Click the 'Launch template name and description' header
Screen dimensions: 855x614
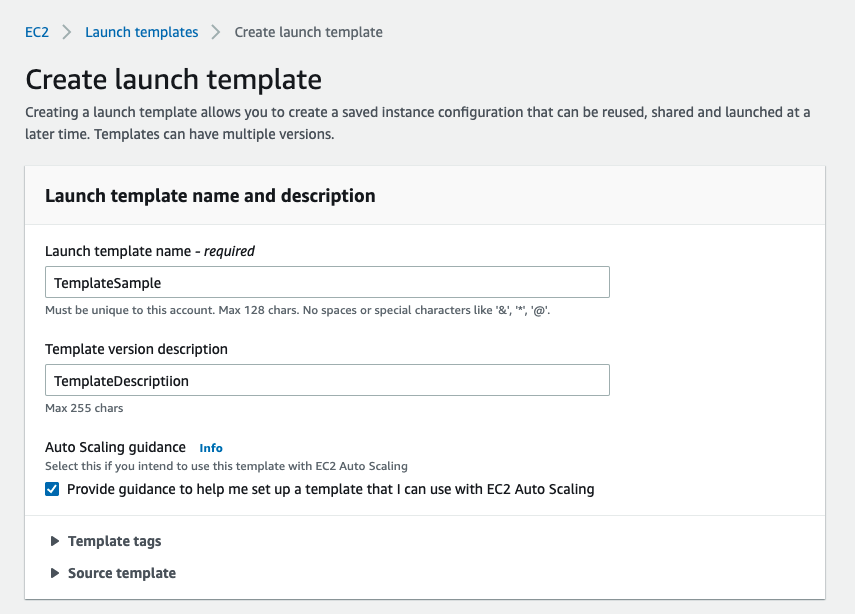210,196
